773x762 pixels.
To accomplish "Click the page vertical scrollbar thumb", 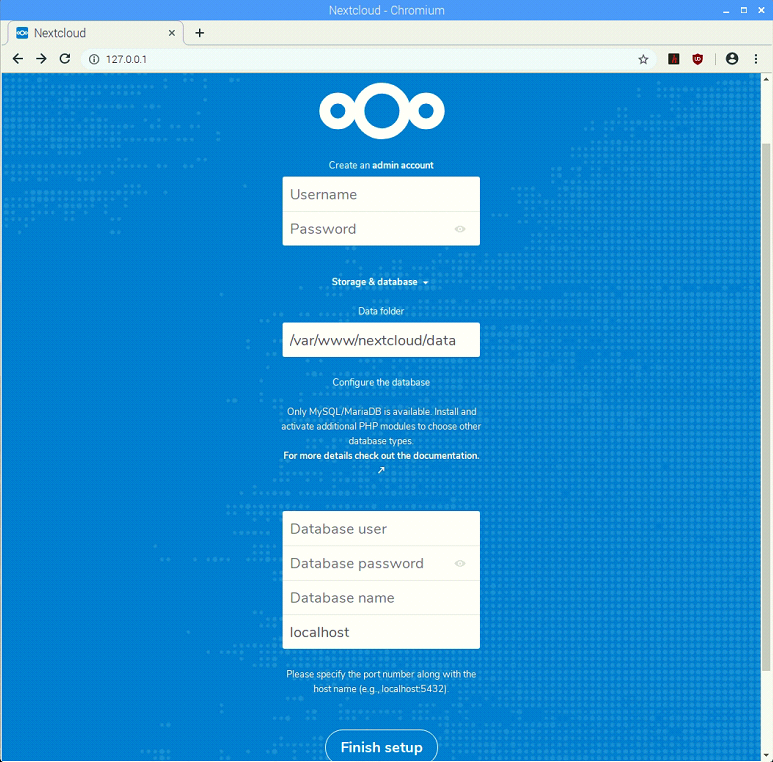I will pos(766,407).
